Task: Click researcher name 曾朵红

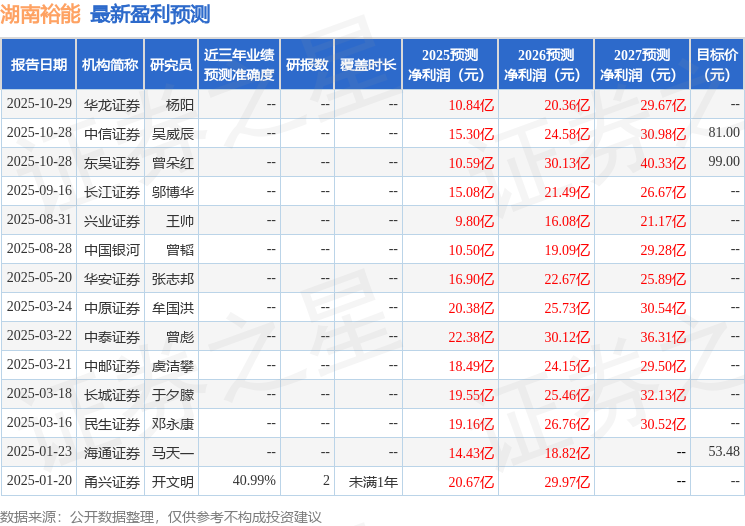Action: pos(173,163)
